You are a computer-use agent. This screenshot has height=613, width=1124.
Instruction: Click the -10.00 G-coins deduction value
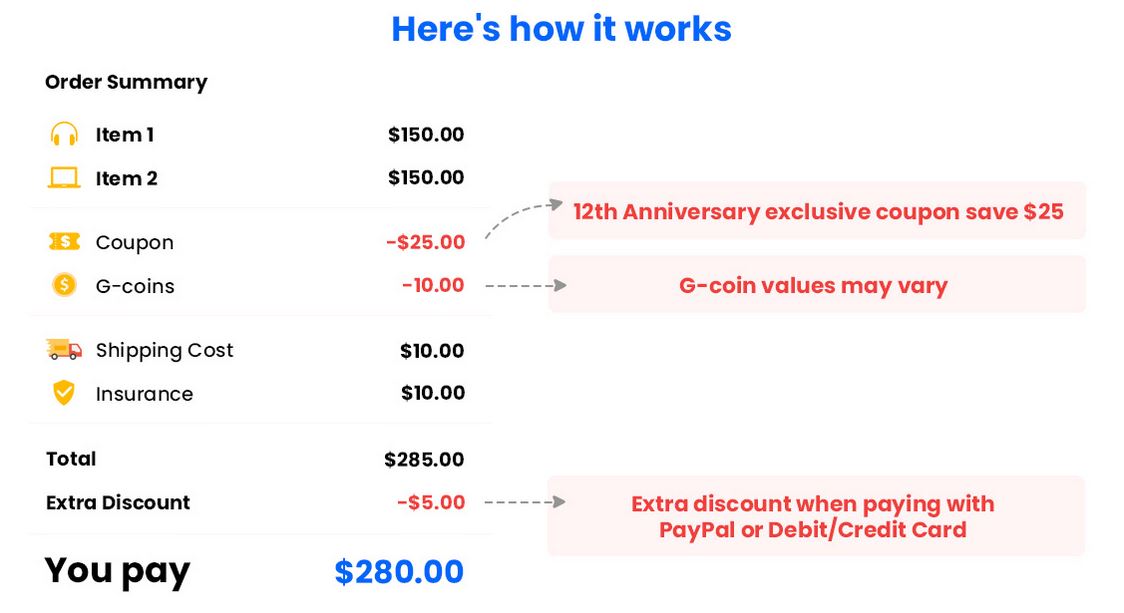433,285
